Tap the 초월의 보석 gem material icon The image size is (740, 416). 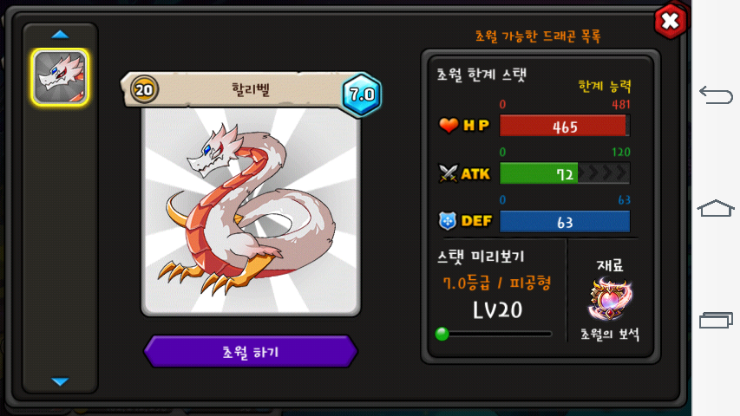click(609, 300)
